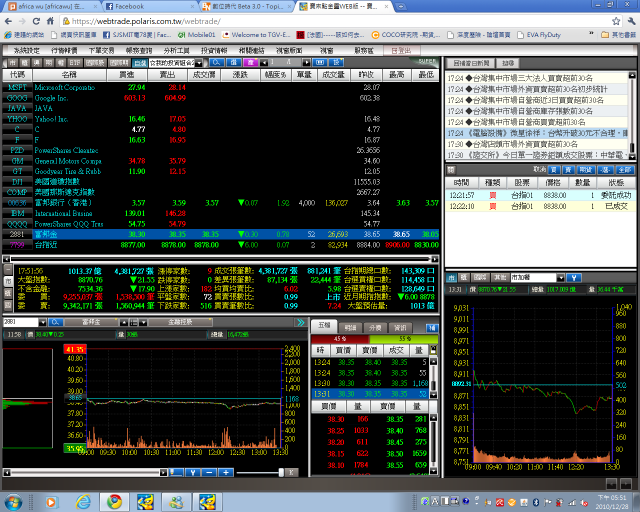Click the list icon beside 富邦金 label

point(133,323)
